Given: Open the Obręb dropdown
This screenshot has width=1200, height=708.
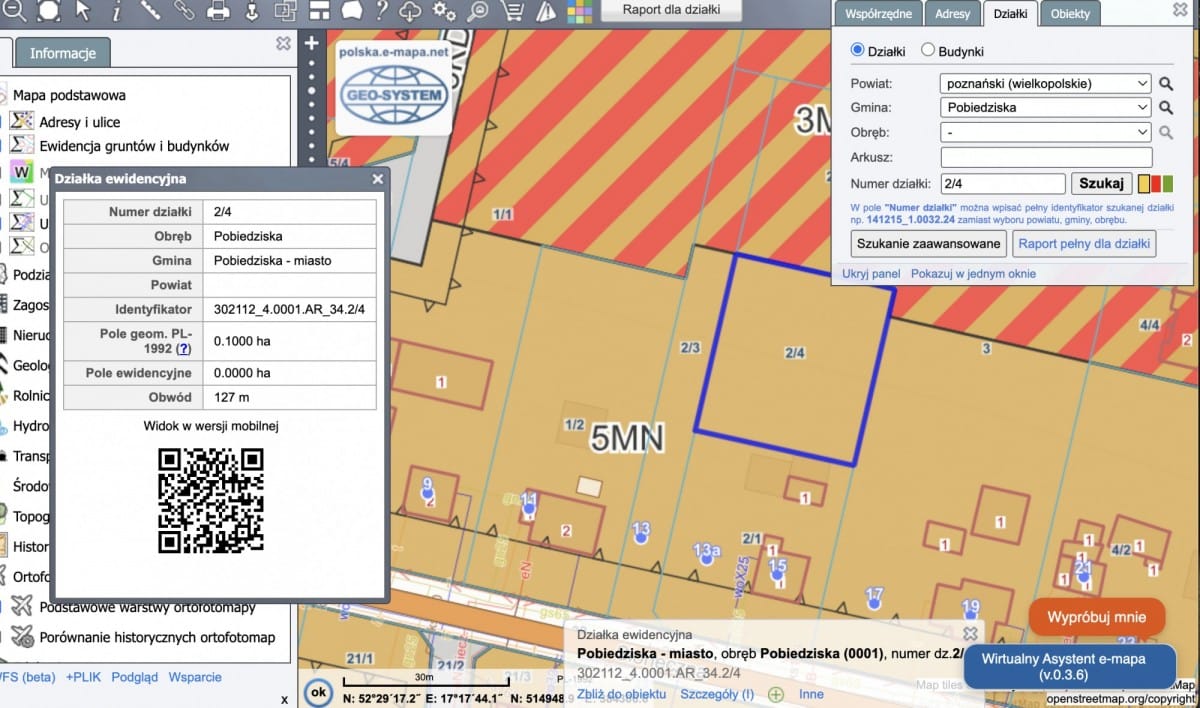Looking at the screenshot, I should point(1046,132).
